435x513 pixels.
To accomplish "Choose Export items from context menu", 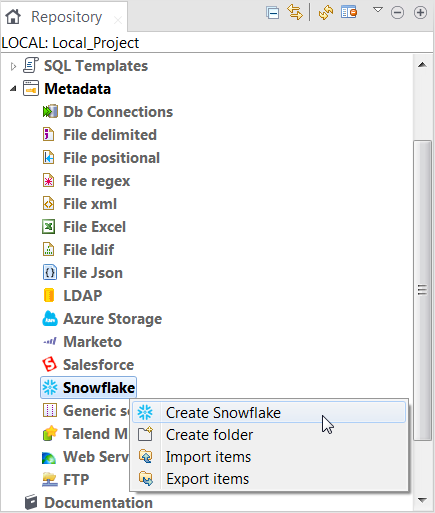I will [x=269, y=479].
